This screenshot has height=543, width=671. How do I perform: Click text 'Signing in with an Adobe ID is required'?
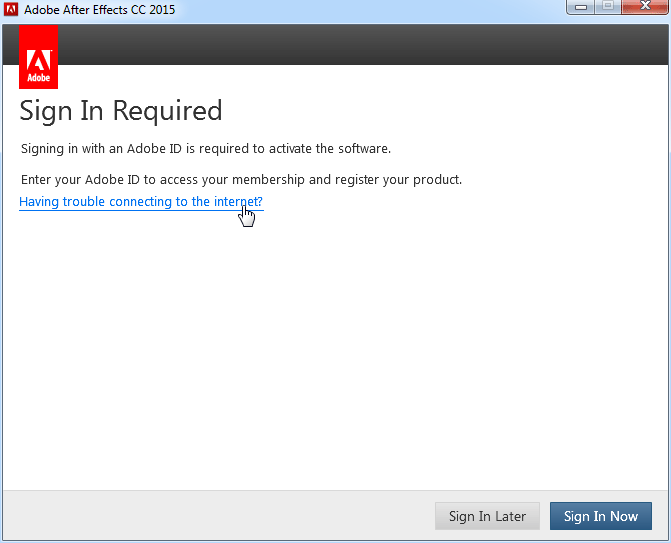click(135, 148)
